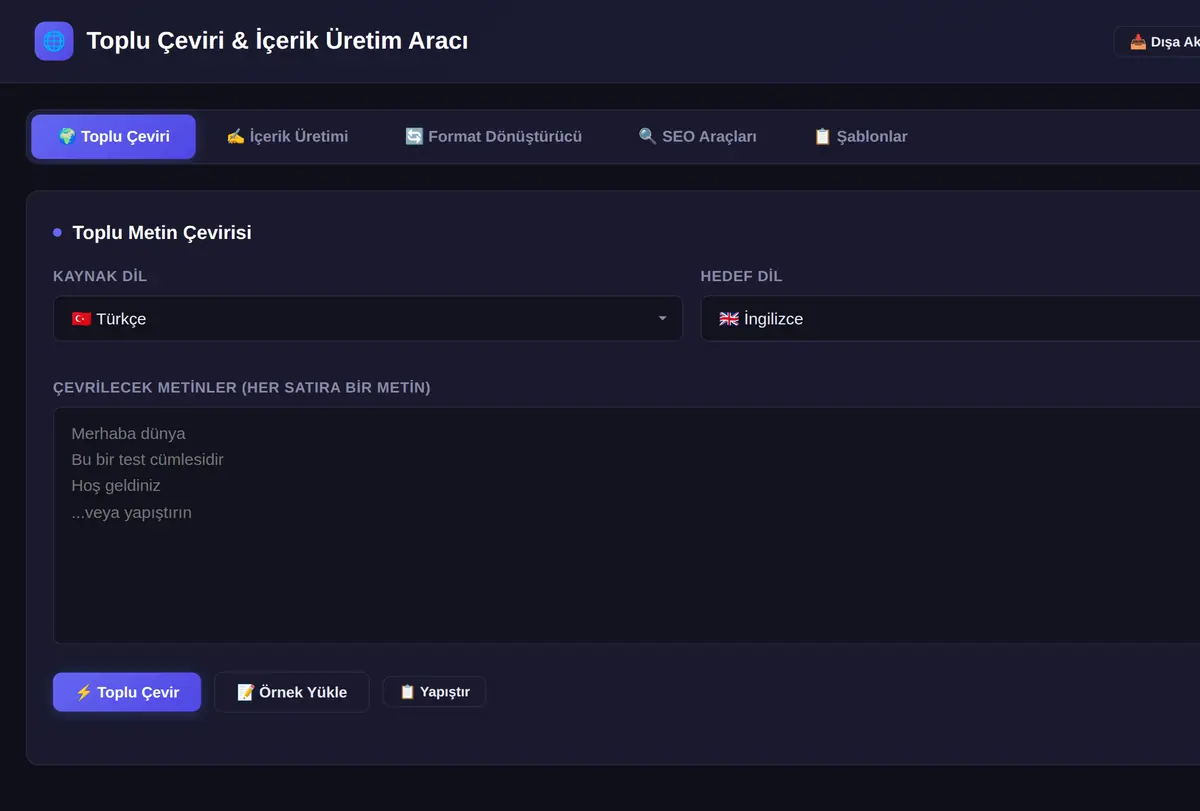
Task: Click the app title Toplu Çeviri & İçerik Üretim Aracı
Action: coord(277,41)
